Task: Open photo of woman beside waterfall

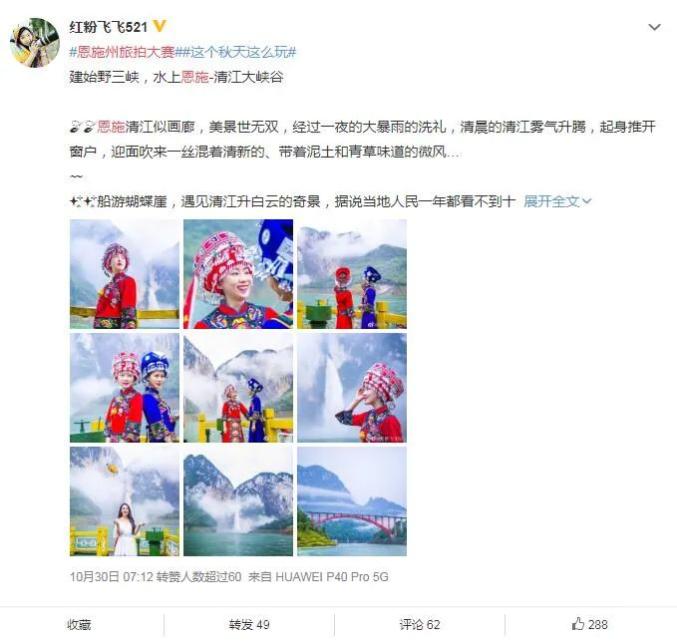Action: (352, 388)
